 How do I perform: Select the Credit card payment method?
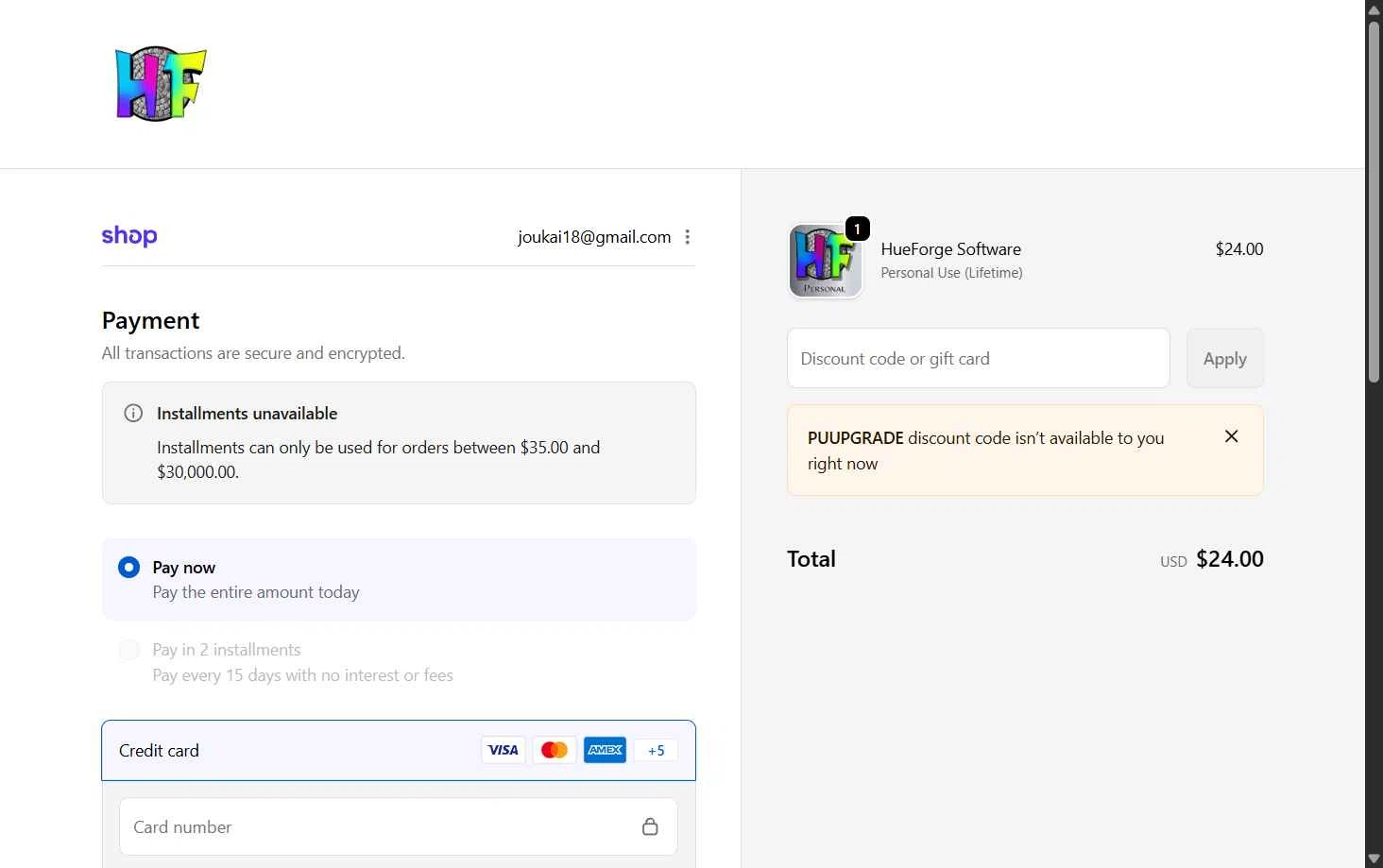click(399, 750)
